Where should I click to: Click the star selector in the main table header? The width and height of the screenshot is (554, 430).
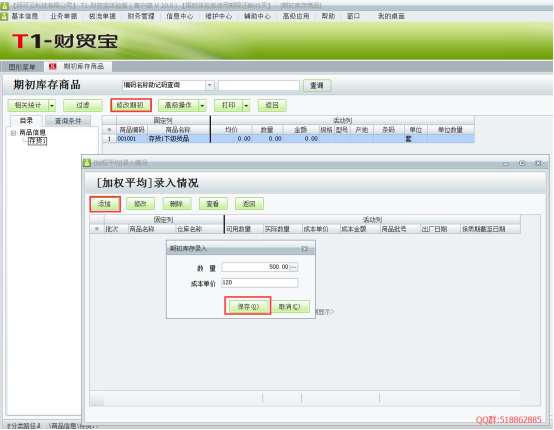click(x=109, y=130)
